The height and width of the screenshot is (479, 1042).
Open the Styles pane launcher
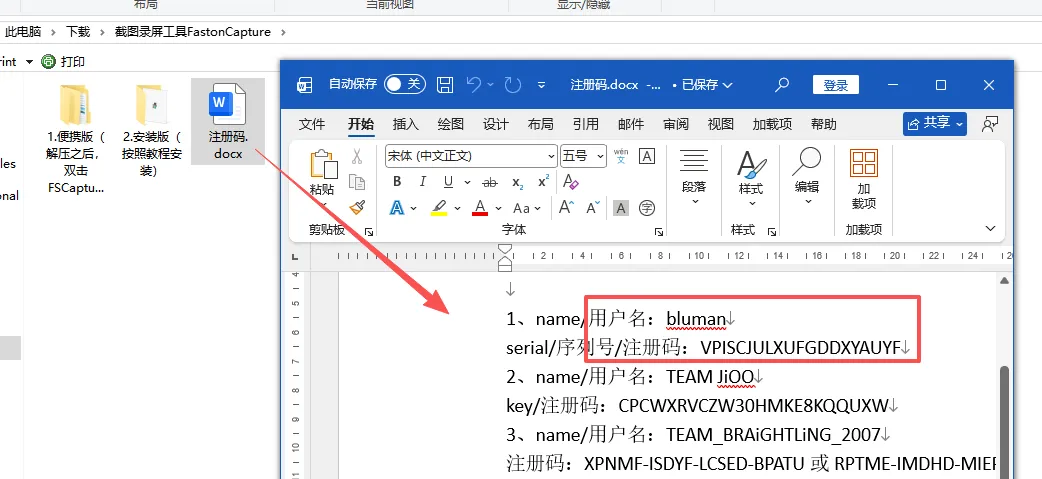772,232
